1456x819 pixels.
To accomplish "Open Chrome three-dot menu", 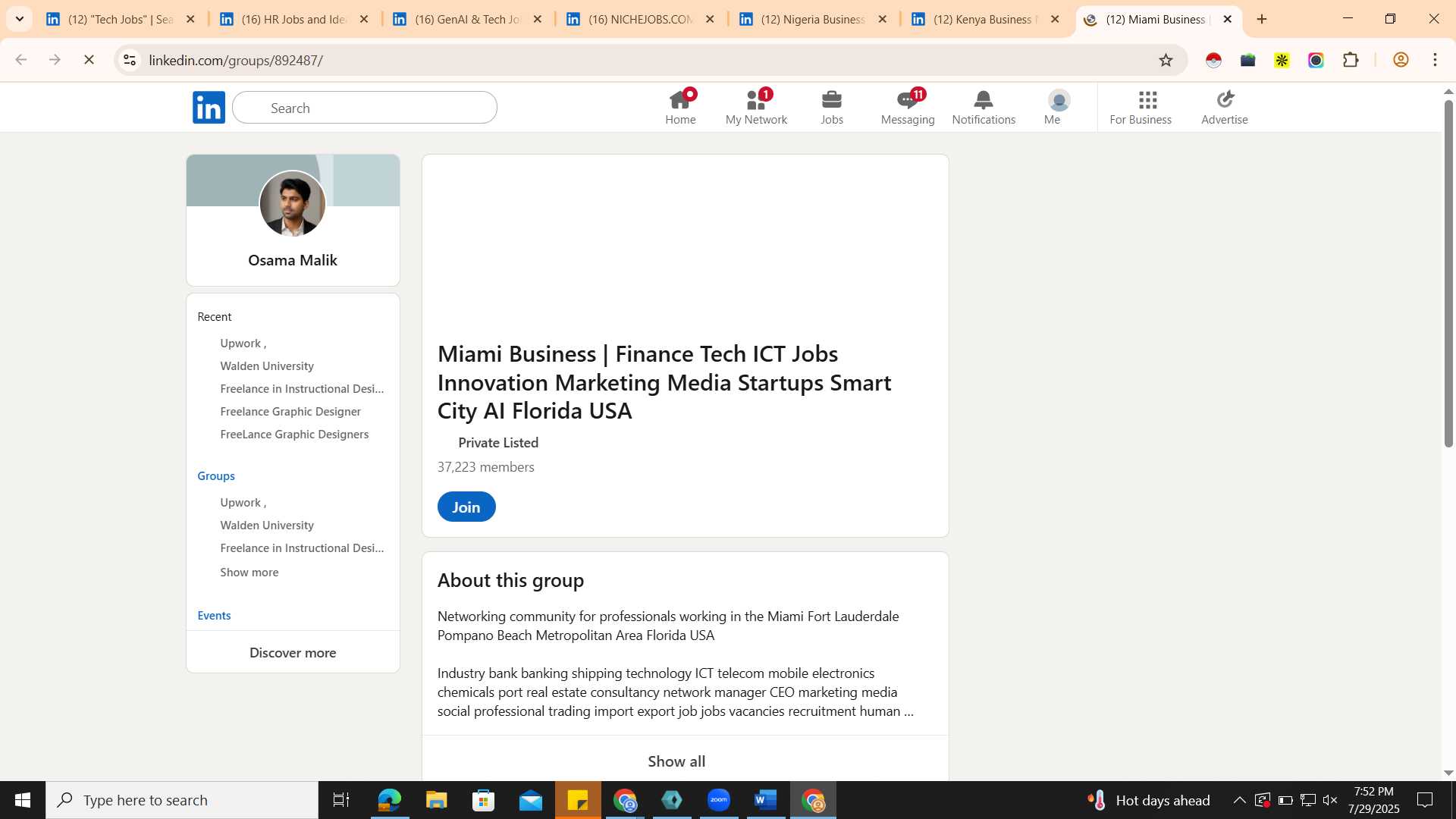I will coord(1435,60).
